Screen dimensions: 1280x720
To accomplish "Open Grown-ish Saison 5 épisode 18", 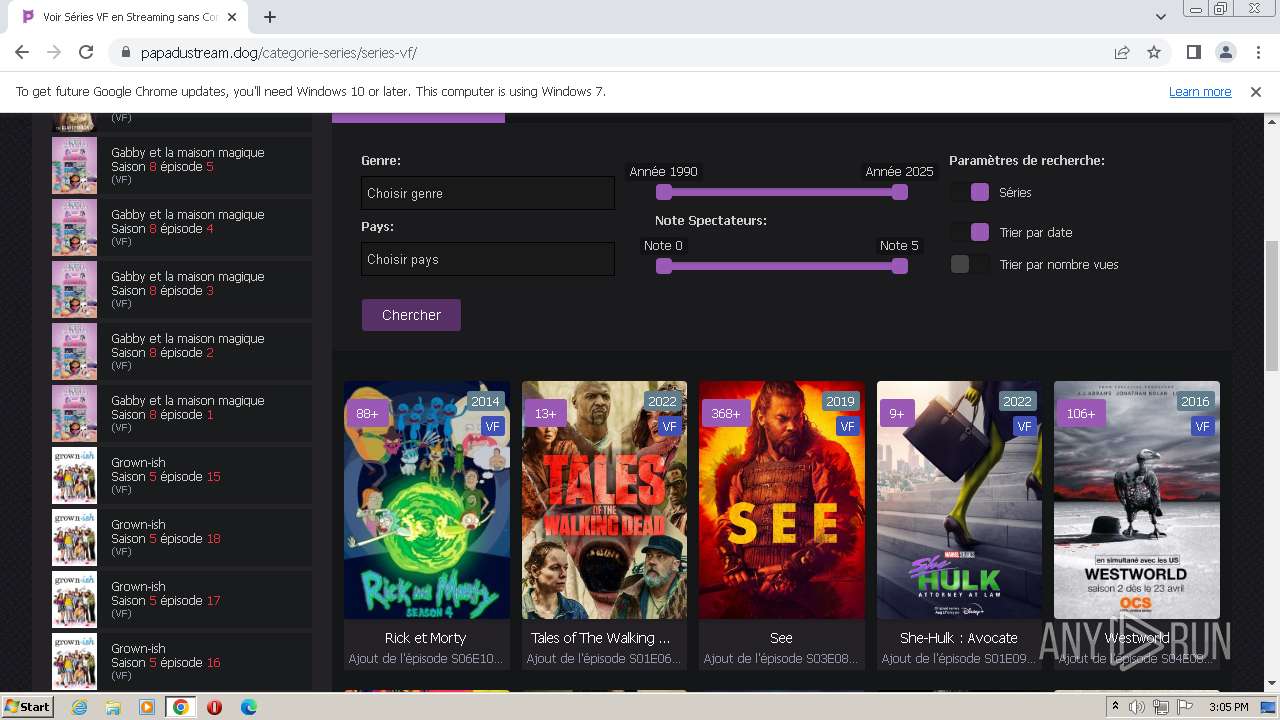I will click(182, 537).
